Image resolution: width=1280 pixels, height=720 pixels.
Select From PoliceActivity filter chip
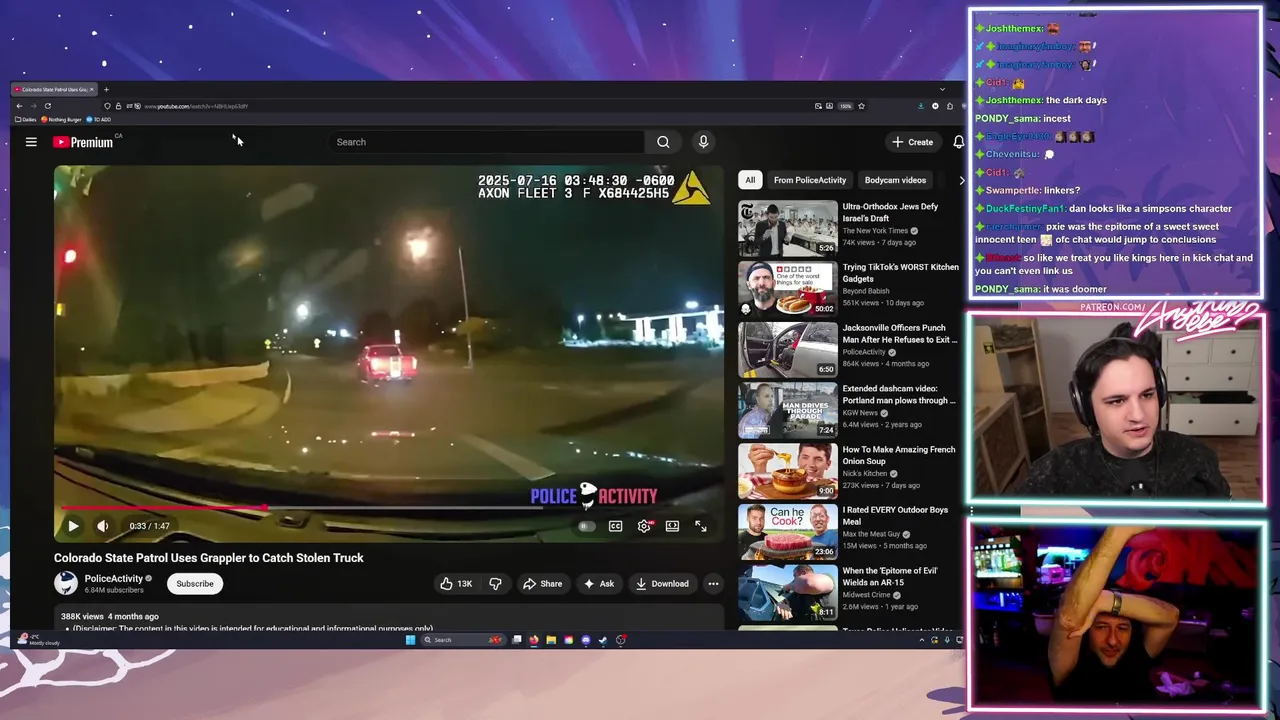coord(810,180)
